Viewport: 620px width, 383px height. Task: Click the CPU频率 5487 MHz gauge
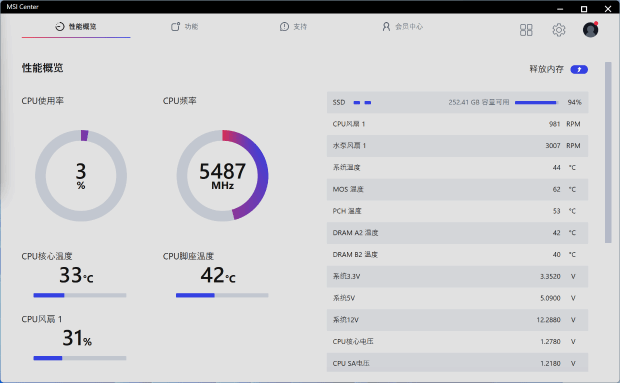pyautogui.click(x=223, y=175)
